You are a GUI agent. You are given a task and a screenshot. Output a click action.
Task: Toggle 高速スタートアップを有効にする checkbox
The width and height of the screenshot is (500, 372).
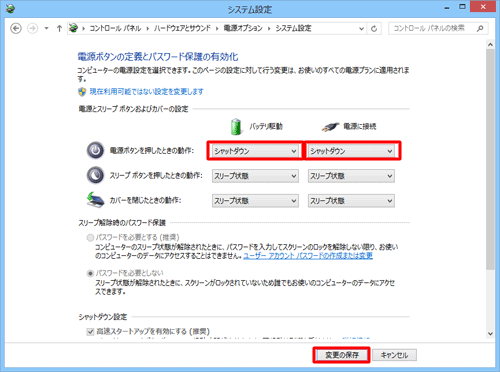90,332
